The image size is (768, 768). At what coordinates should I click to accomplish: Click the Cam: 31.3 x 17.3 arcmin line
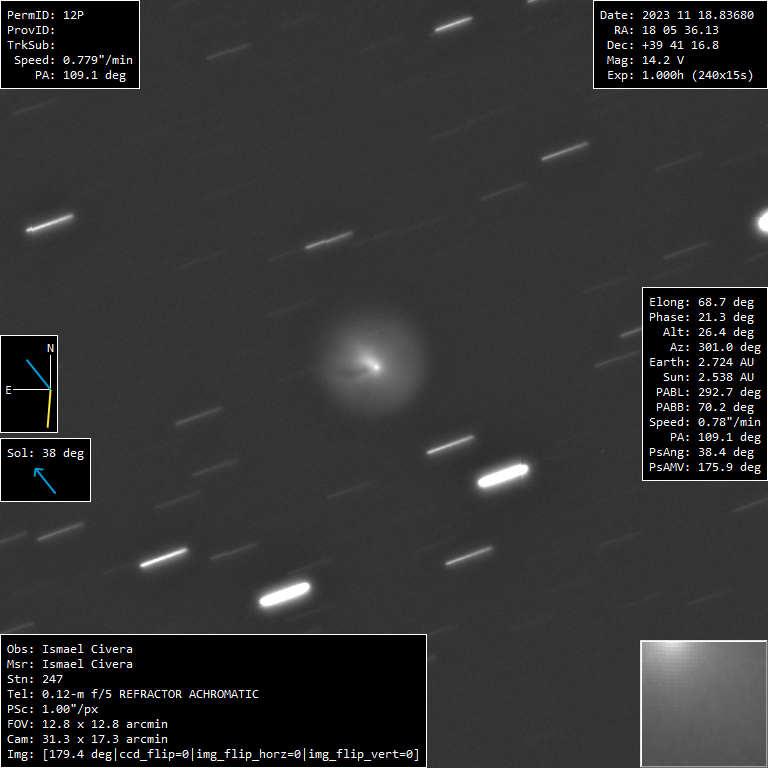87,739
